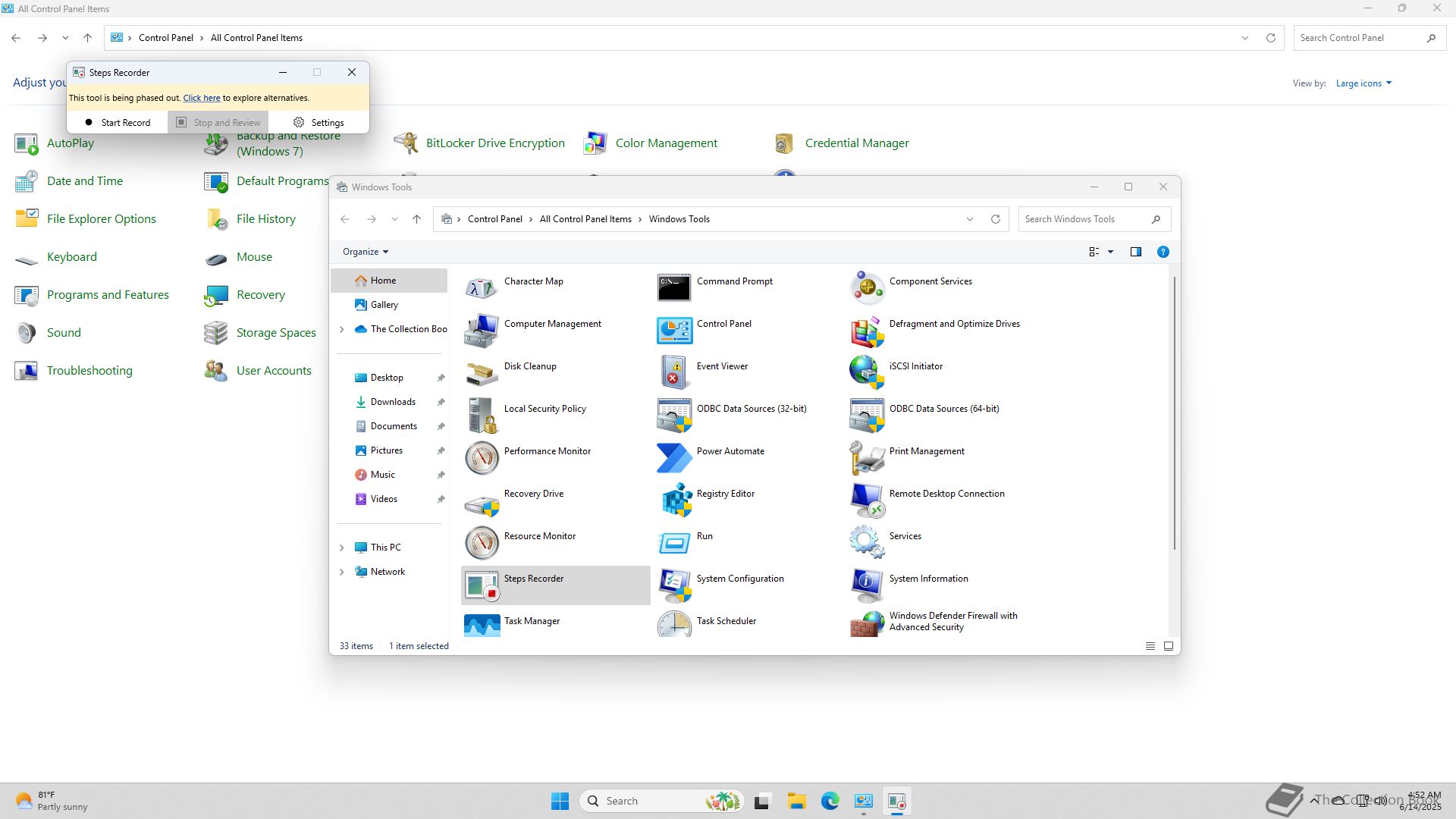The height and width of the screenshot is (819, 1456).
Task: Click the Windows Tools vertical scrollbar
Action: tap(1174, 413)
